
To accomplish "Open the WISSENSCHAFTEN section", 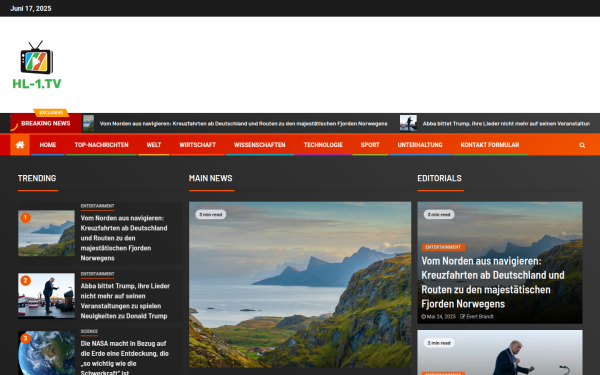I will coord(260,145).
